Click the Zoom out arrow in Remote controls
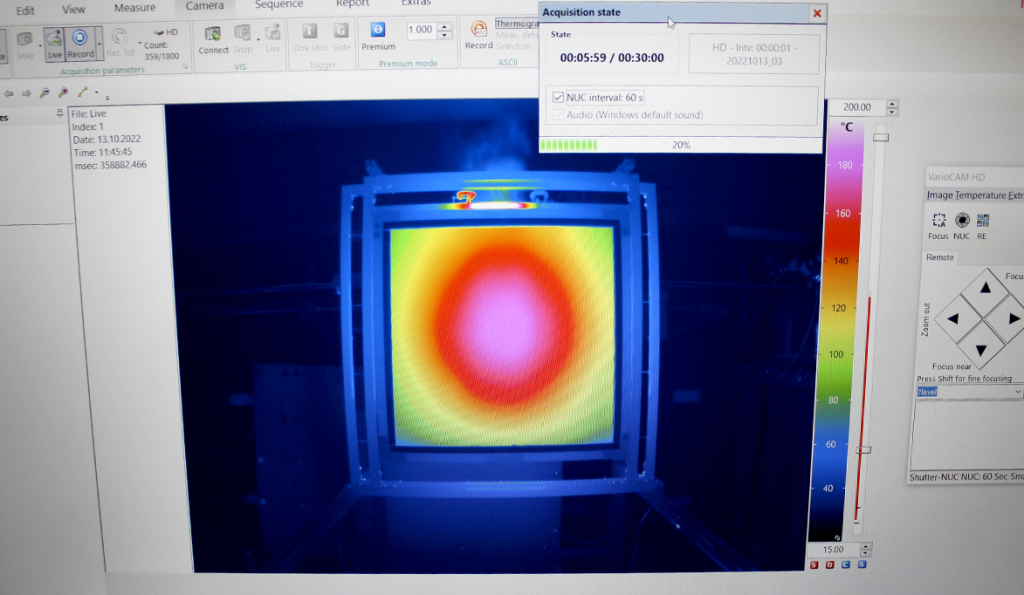1024x595 pixels. [x=954, y=317]
